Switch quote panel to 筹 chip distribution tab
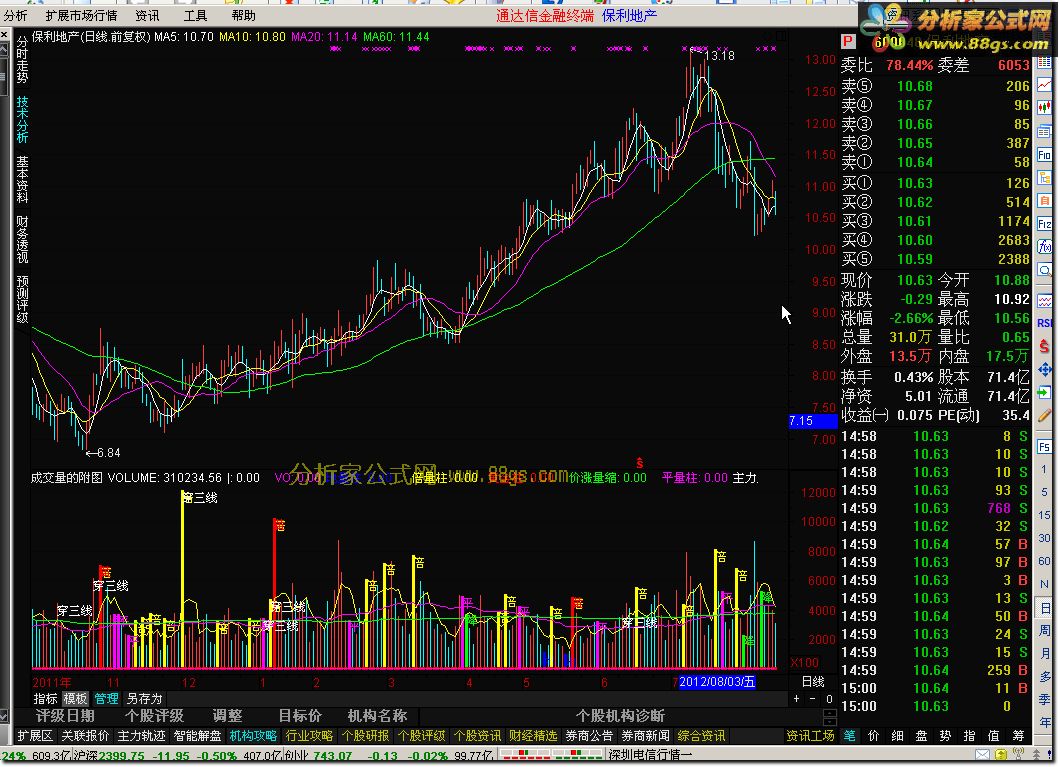This screenshot has width=1060, height=767. click(x=1018, y=735)
